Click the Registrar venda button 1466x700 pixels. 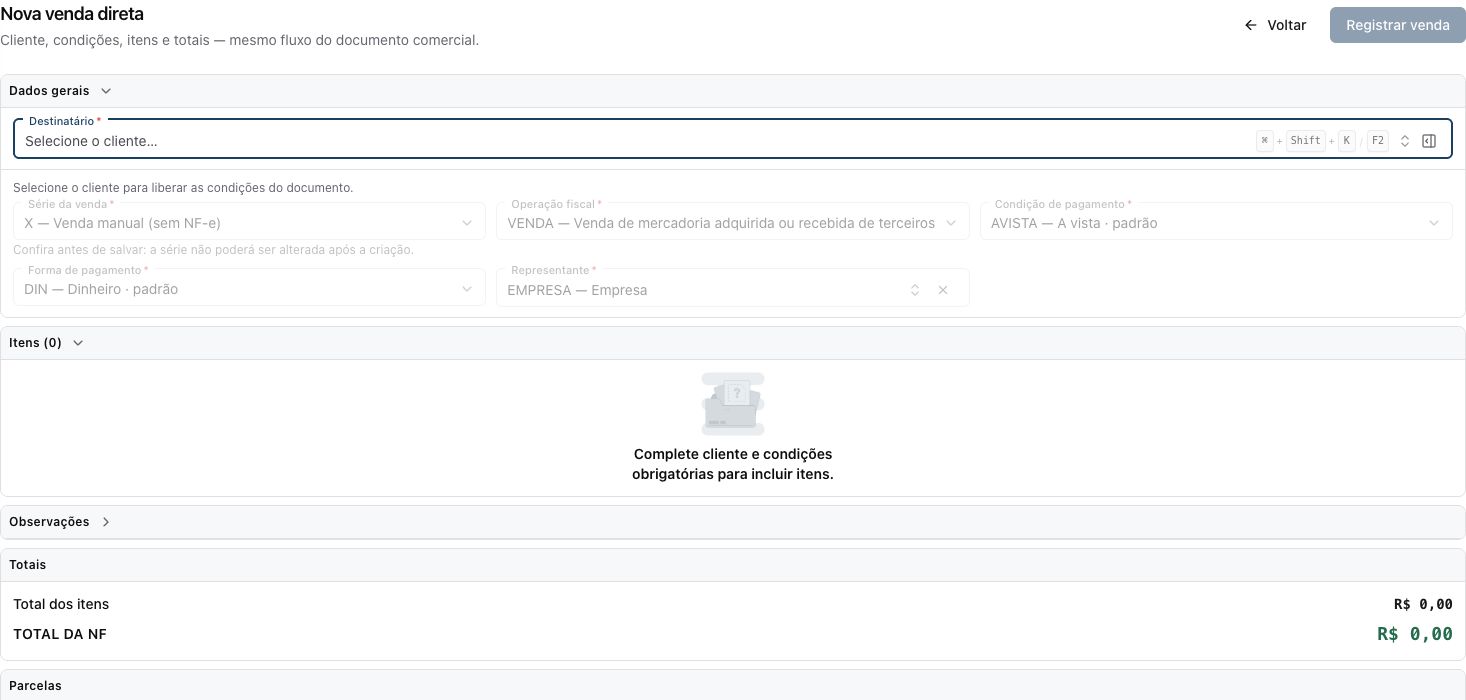(1398, 25)
